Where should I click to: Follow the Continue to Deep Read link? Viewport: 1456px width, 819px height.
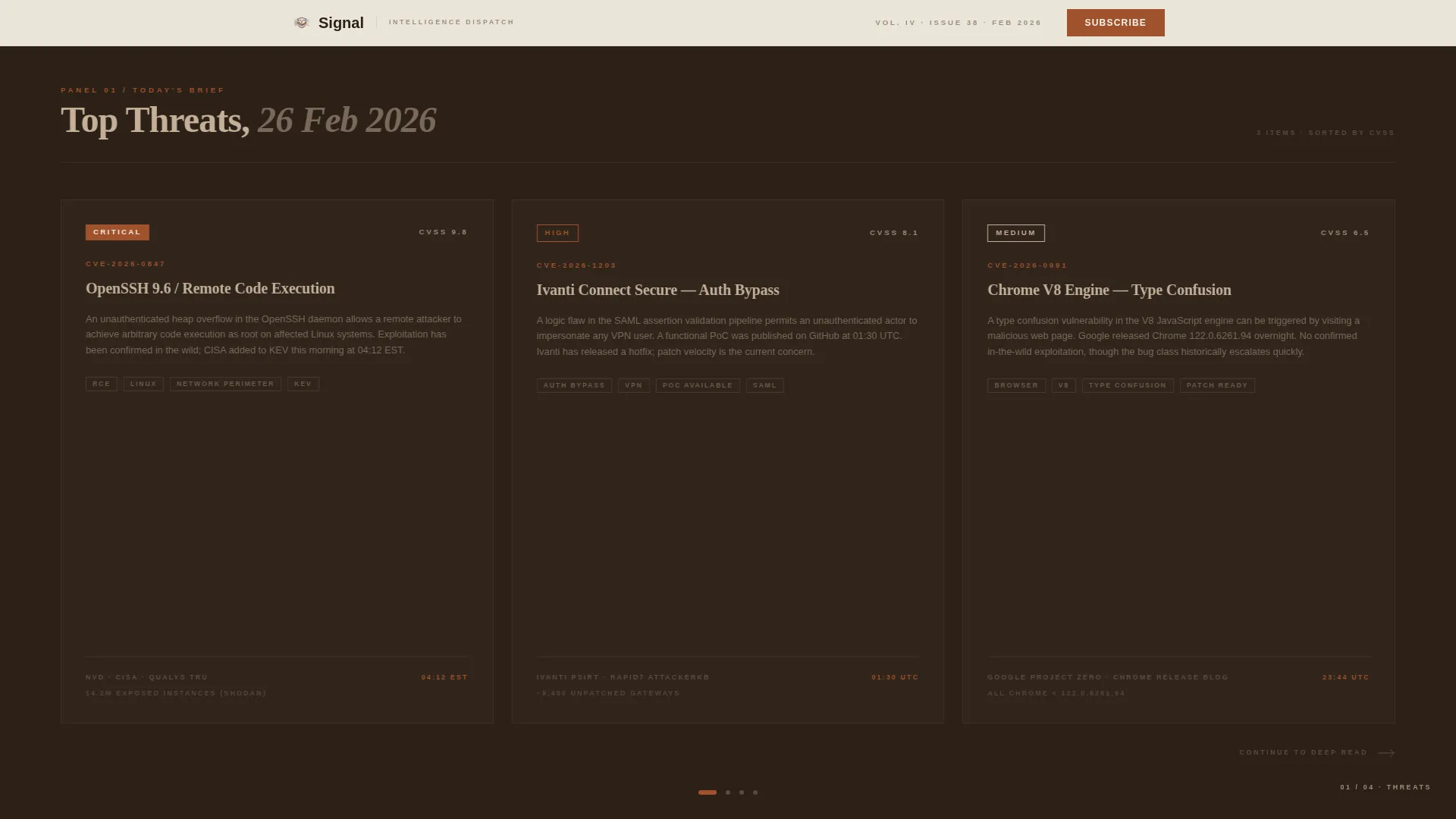pyautogui.click(x=1317, y=753)
